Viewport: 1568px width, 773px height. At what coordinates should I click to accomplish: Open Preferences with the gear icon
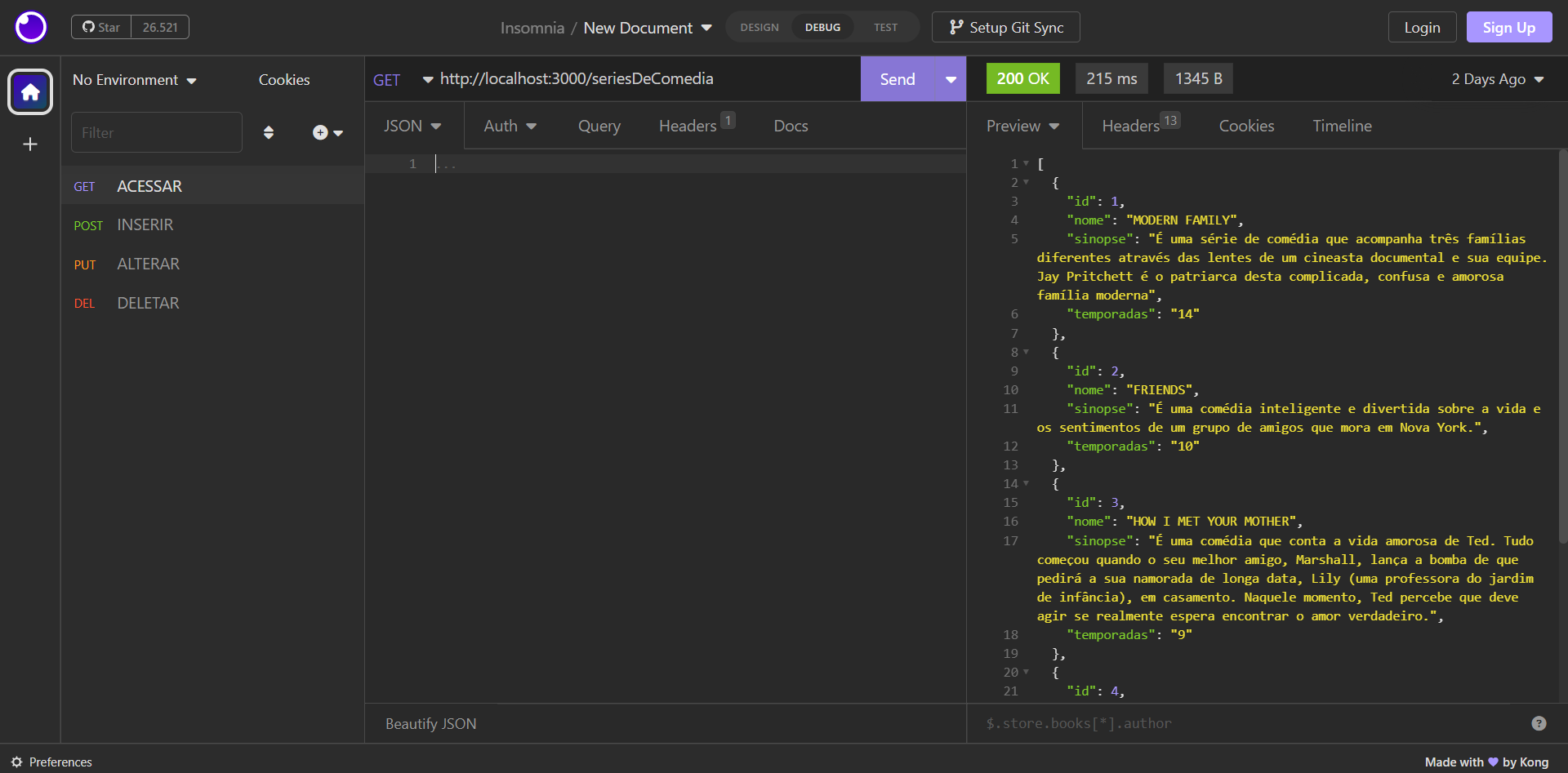[x=18, y=762]
